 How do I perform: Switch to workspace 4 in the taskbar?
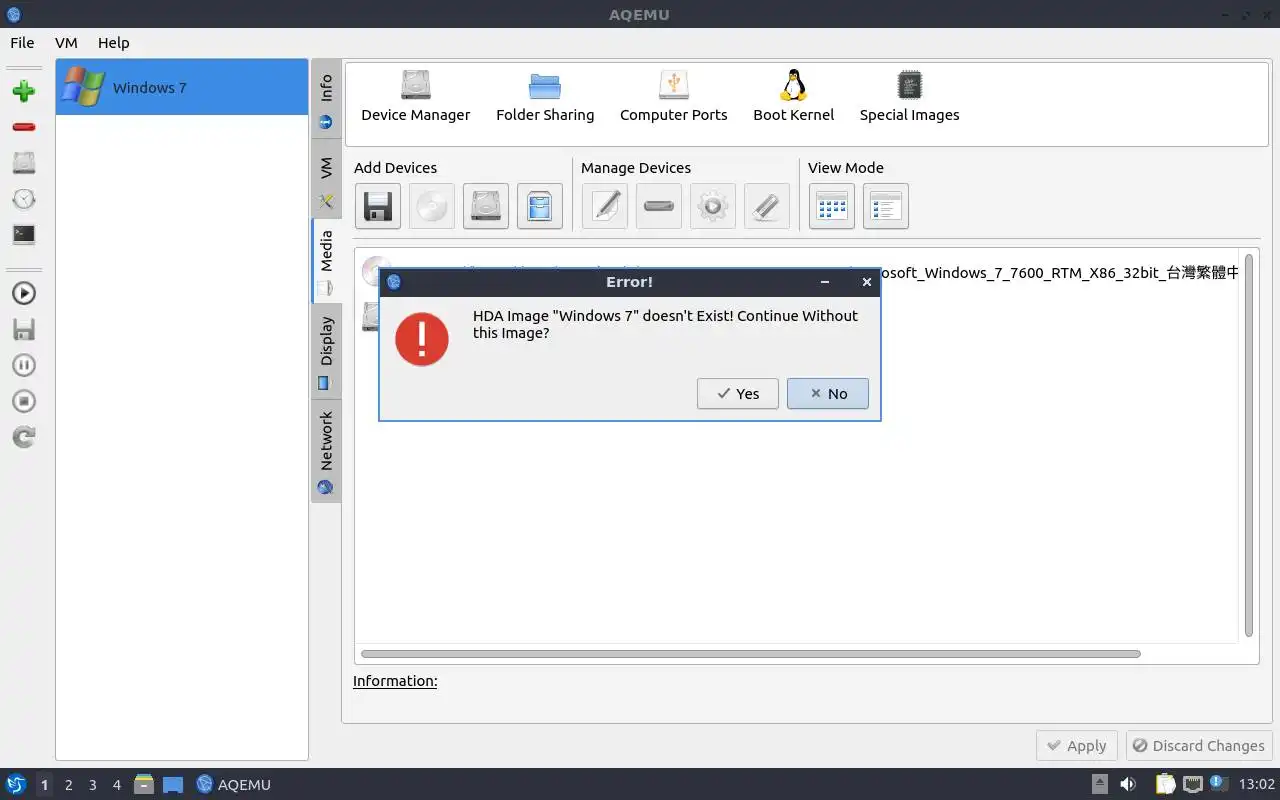pos(116,785)
